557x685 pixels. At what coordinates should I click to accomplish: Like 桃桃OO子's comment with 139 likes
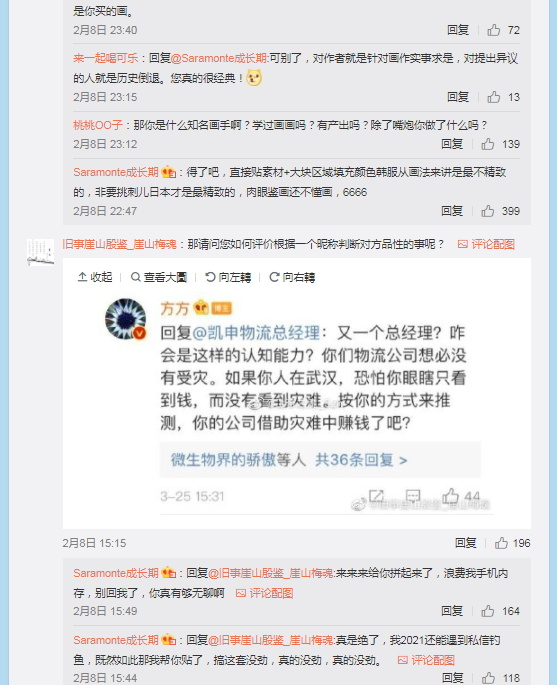click(488, 144)
